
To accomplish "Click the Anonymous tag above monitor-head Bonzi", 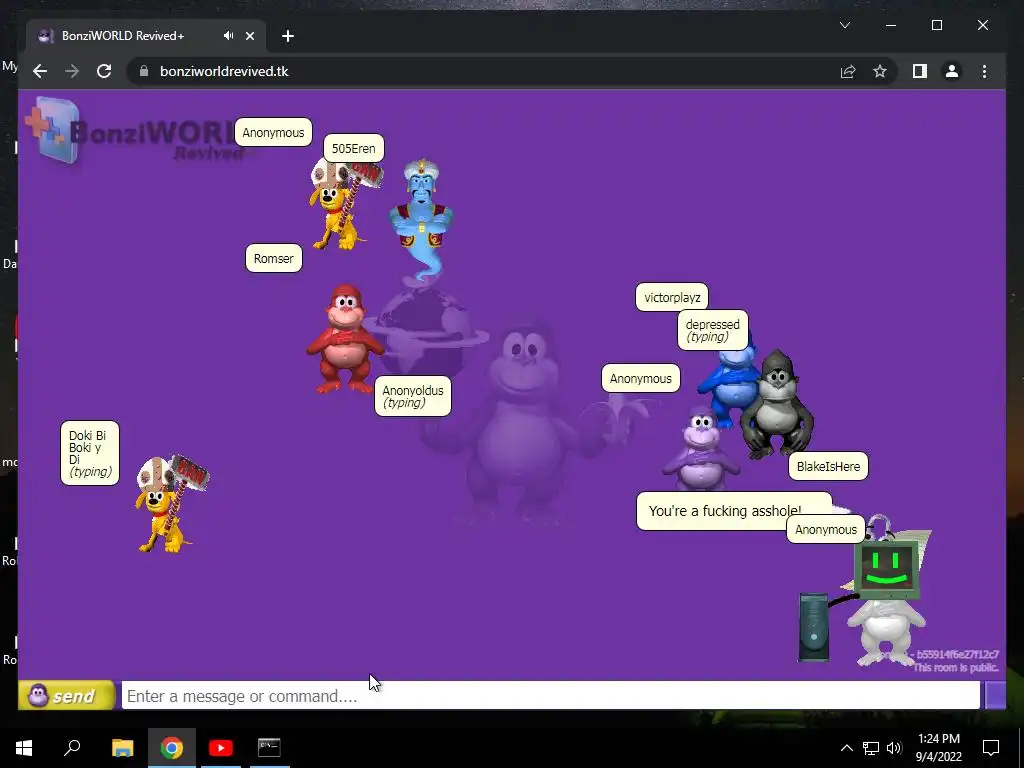I will [x=825, y=530].
